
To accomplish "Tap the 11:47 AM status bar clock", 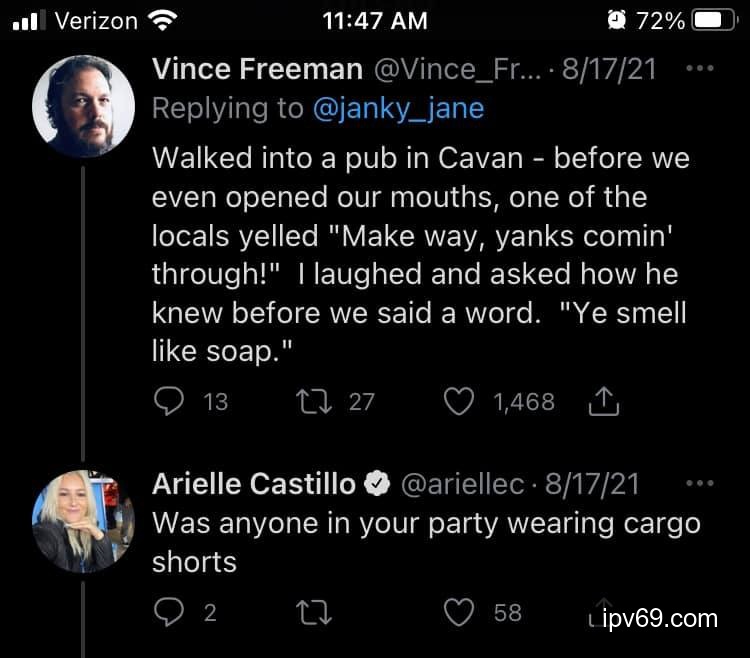I will point(375,20).
